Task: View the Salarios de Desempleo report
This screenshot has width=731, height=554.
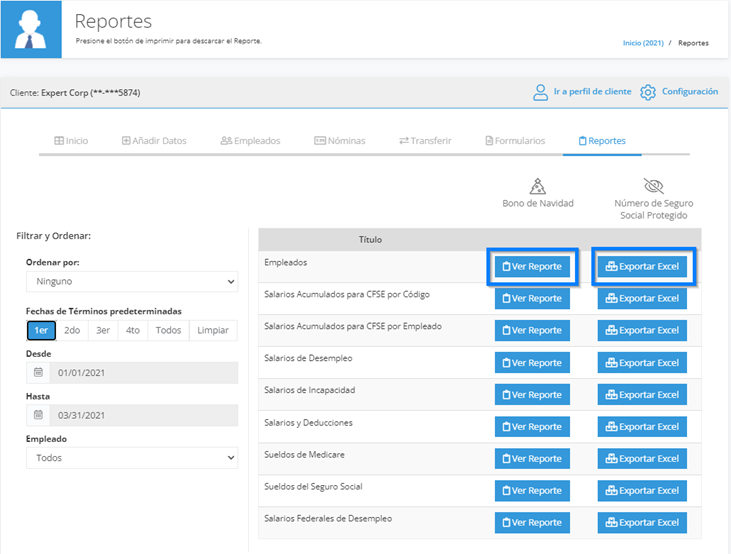Action: click(x=532, y=363)
